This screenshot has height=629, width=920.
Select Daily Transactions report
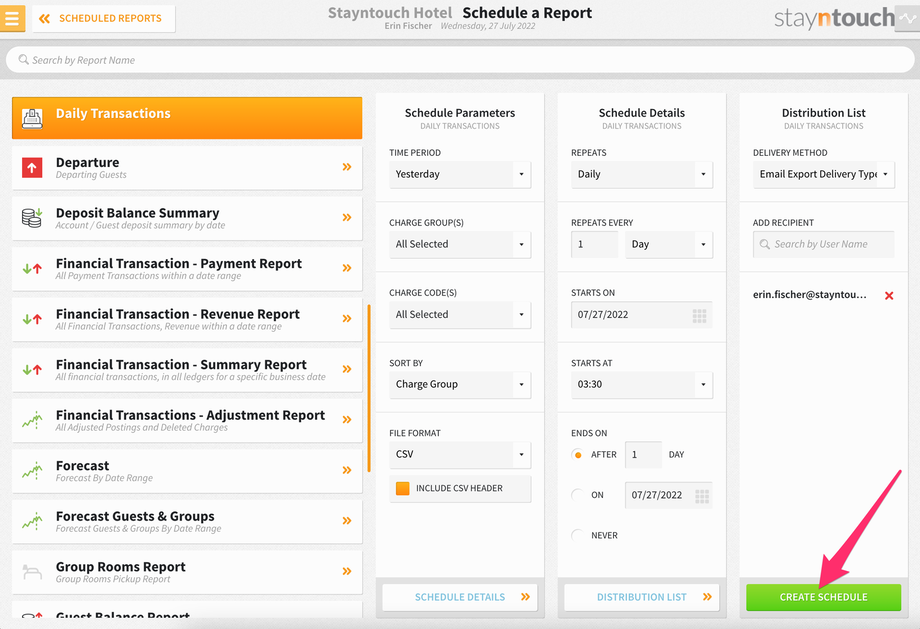coord(187,118)
